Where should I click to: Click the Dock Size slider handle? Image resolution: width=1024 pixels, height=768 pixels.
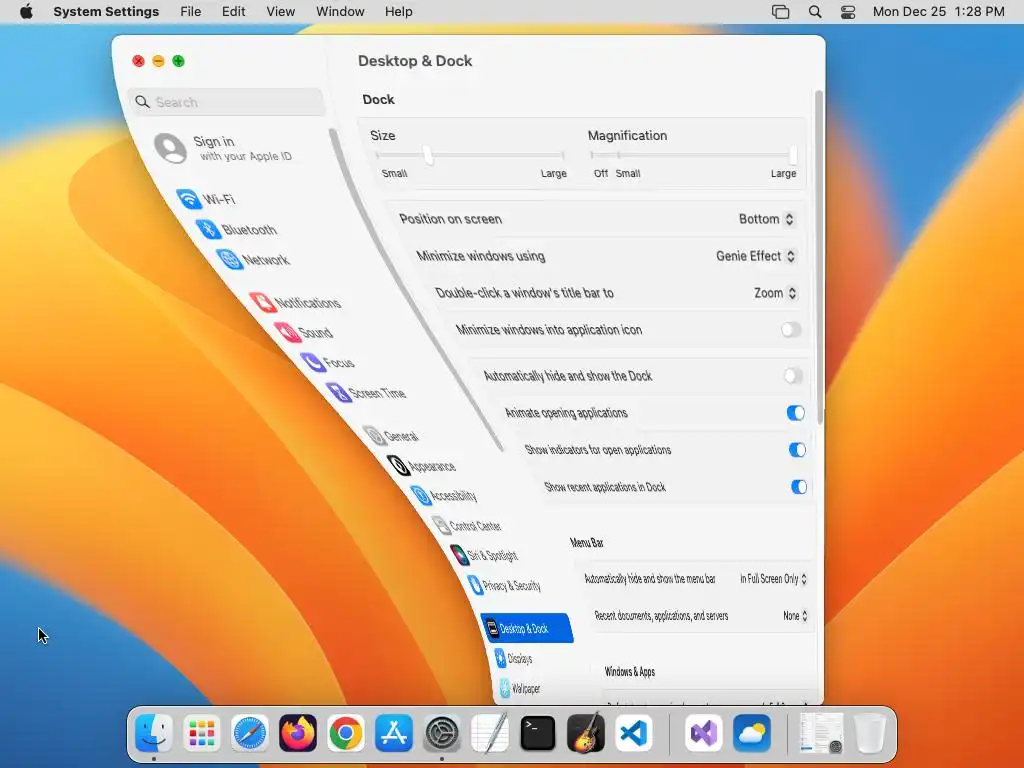tap(428, 155)
